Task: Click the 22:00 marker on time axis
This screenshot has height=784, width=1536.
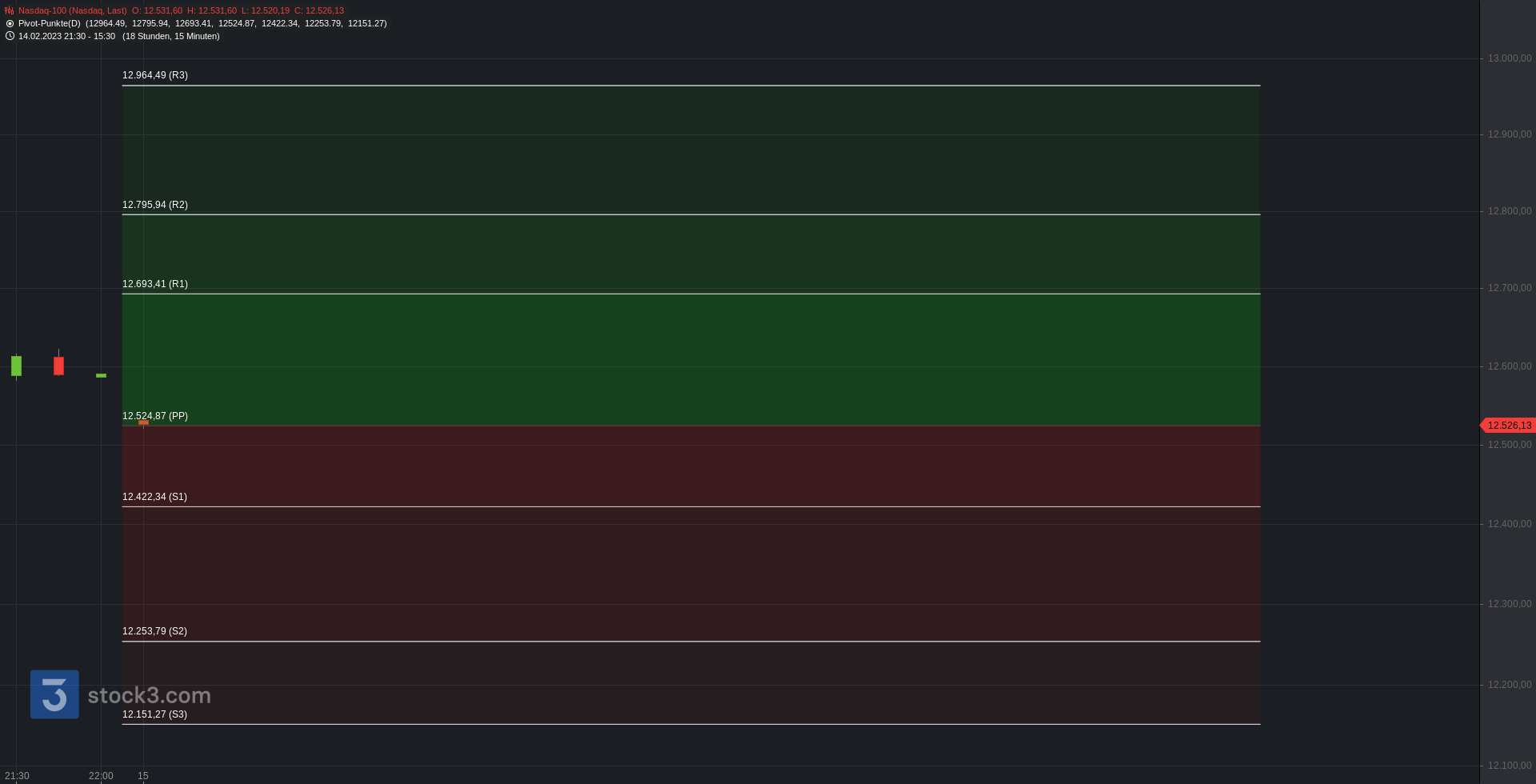Action: pos(101,776)
